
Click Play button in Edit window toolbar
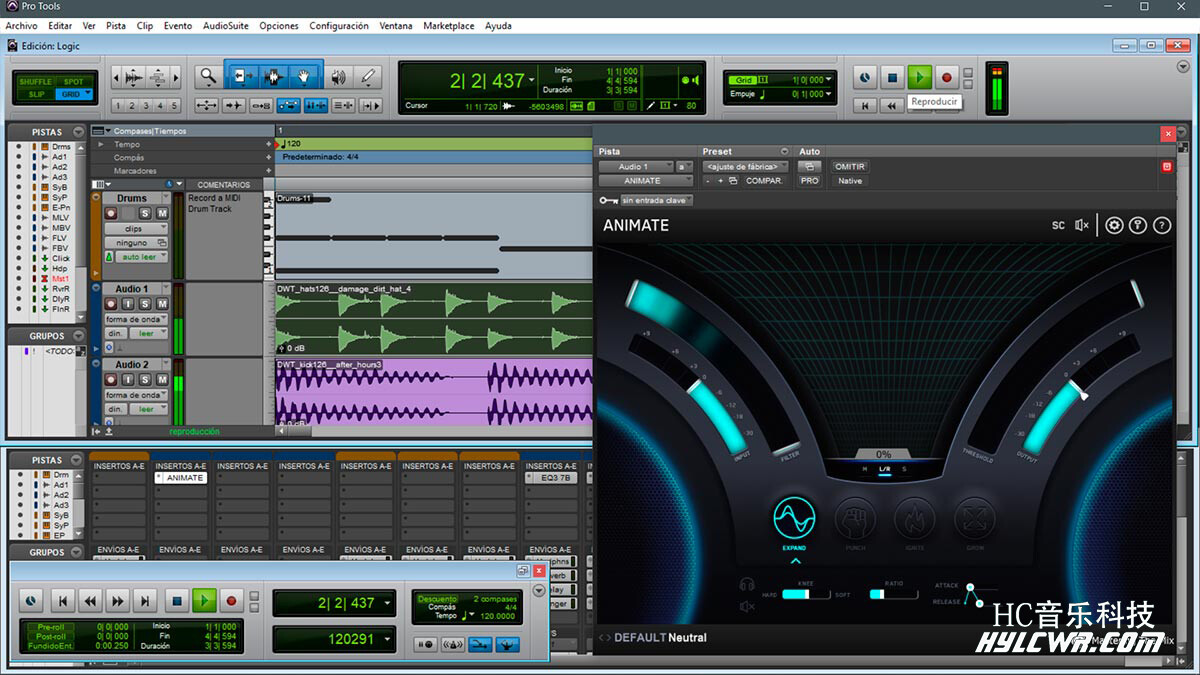(x=920, y=77)
